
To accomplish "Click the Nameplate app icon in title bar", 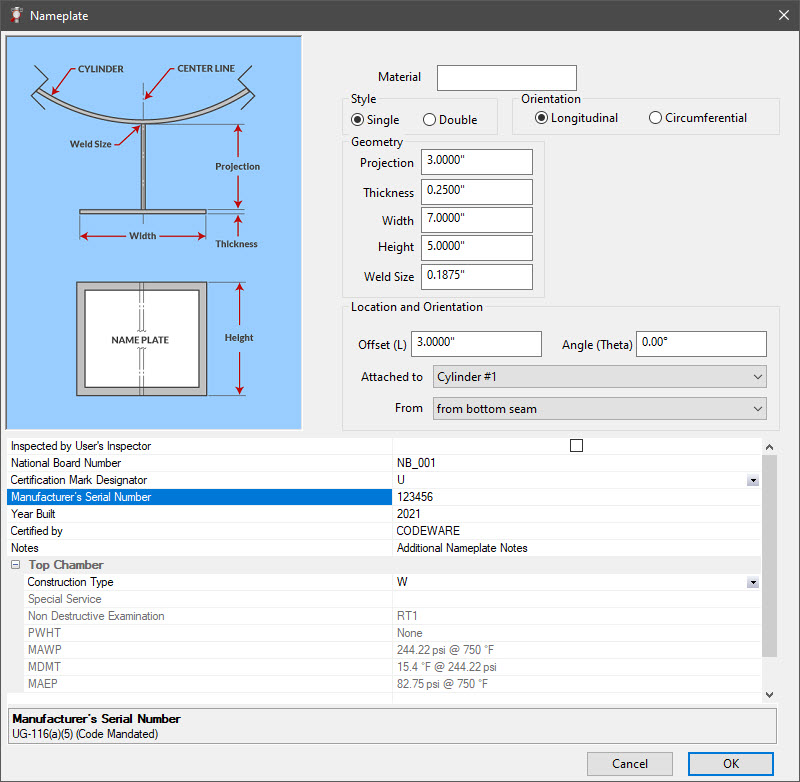I will coord(16,15).
